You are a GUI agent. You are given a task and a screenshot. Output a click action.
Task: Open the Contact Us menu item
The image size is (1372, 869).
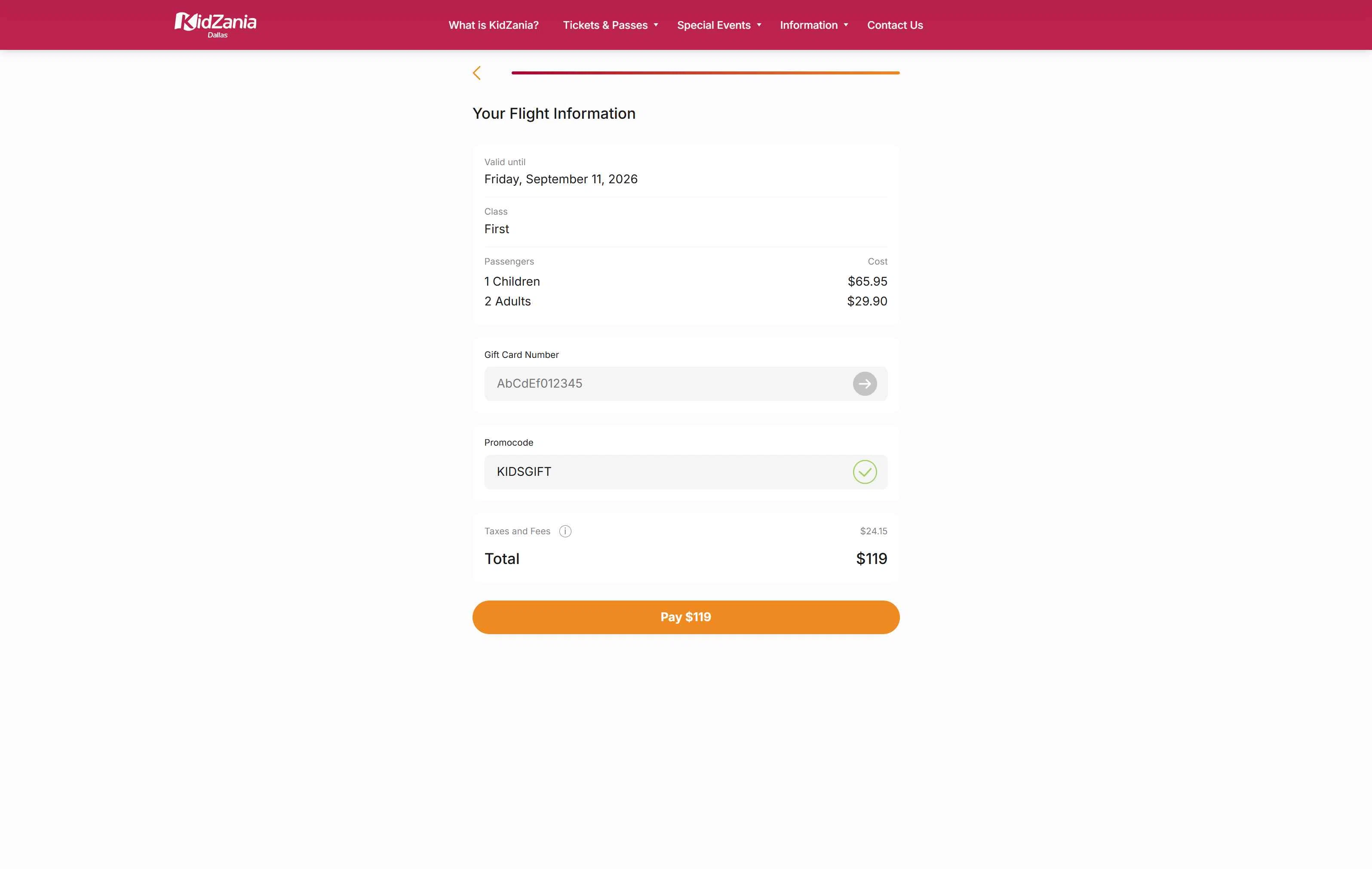click(x=895, y=25)
